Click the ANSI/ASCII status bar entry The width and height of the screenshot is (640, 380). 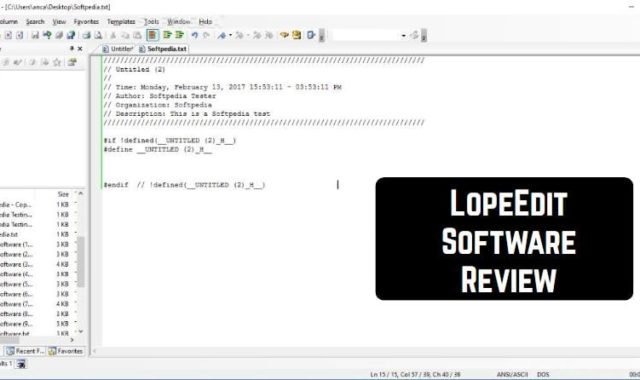click(x=512, y=374)
